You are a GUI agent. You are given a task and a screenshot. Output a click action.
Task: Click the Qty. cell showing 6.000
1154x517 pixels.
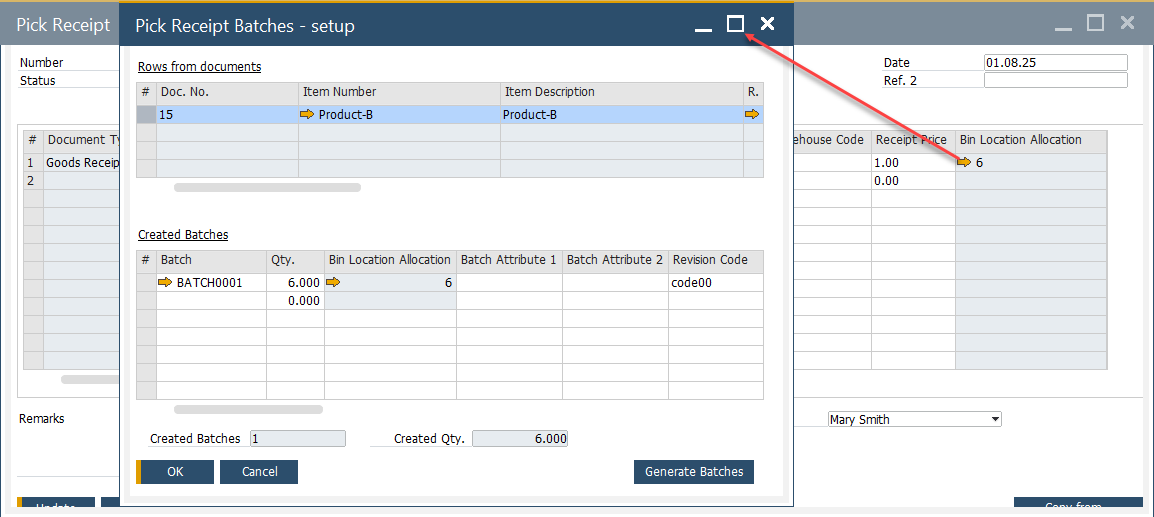(295, 283)
